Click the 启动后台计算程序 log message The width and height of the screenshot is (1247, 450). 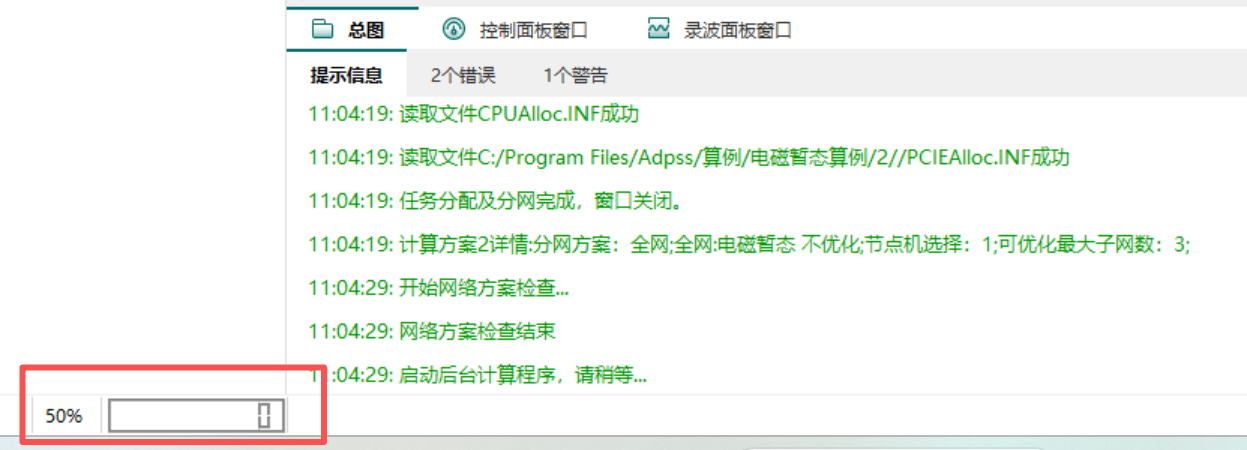pos(477,376)
